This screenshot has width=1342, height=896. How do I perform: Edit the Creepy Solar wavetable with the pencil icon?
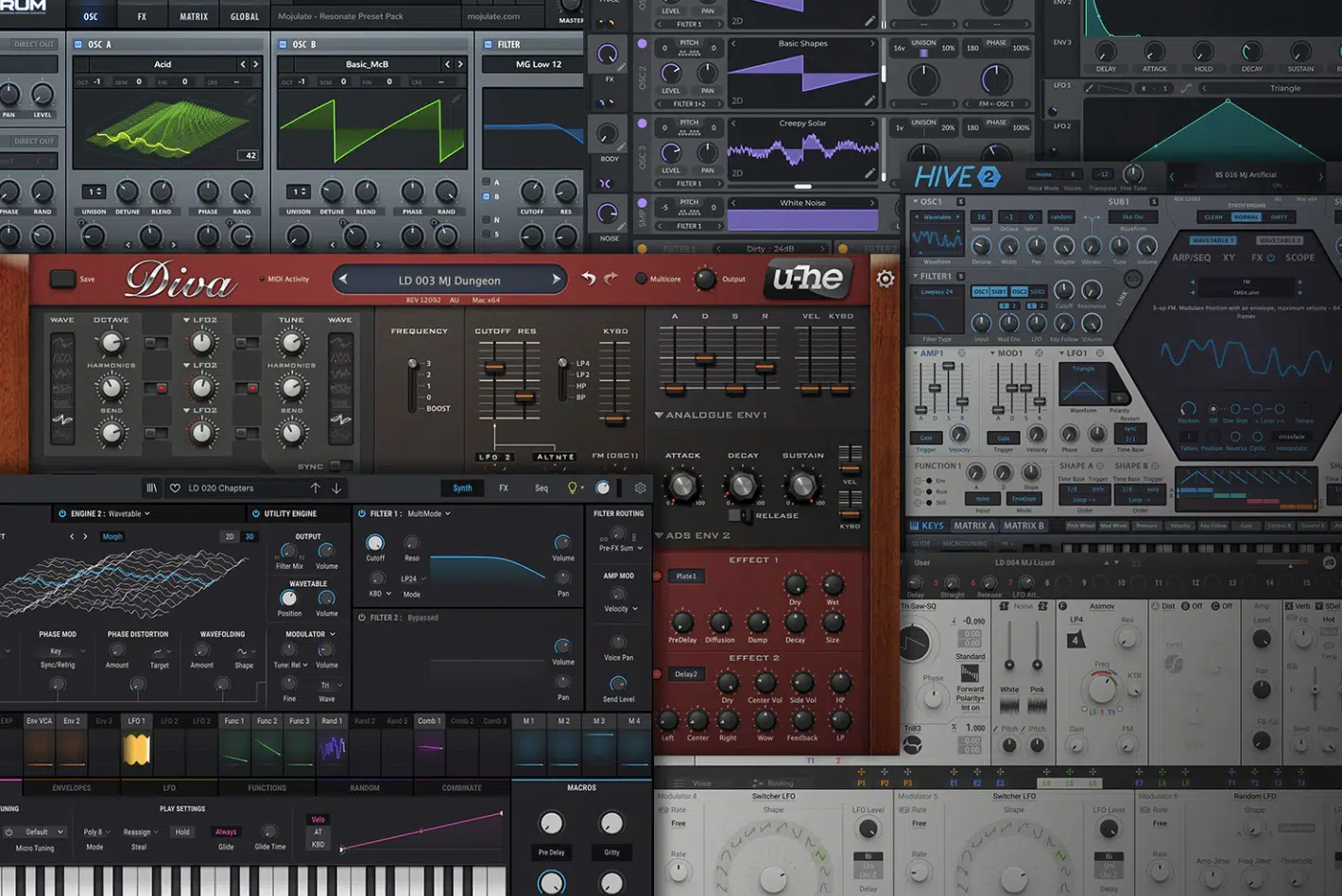(869, 173)
